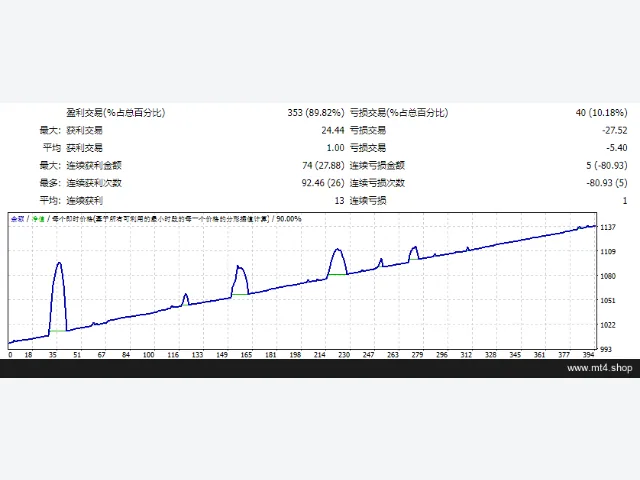This screenshot has width=640, height=480.
Task: Select the value "353 (89.82%)"
Action: [316, 113]
